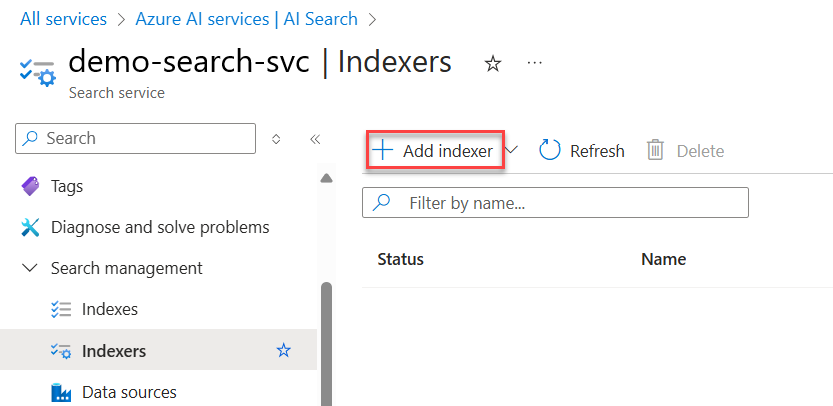This screenshot has width=833, height=406.
Task: Click the Delete trash can icon
Action: [655, 150]
